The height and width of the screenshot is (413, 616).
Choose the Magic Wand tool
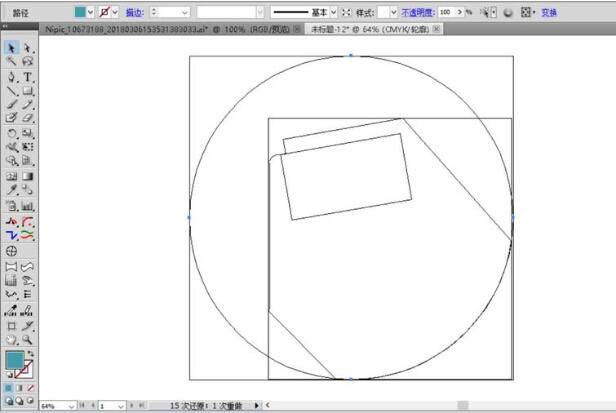point(11,61)
